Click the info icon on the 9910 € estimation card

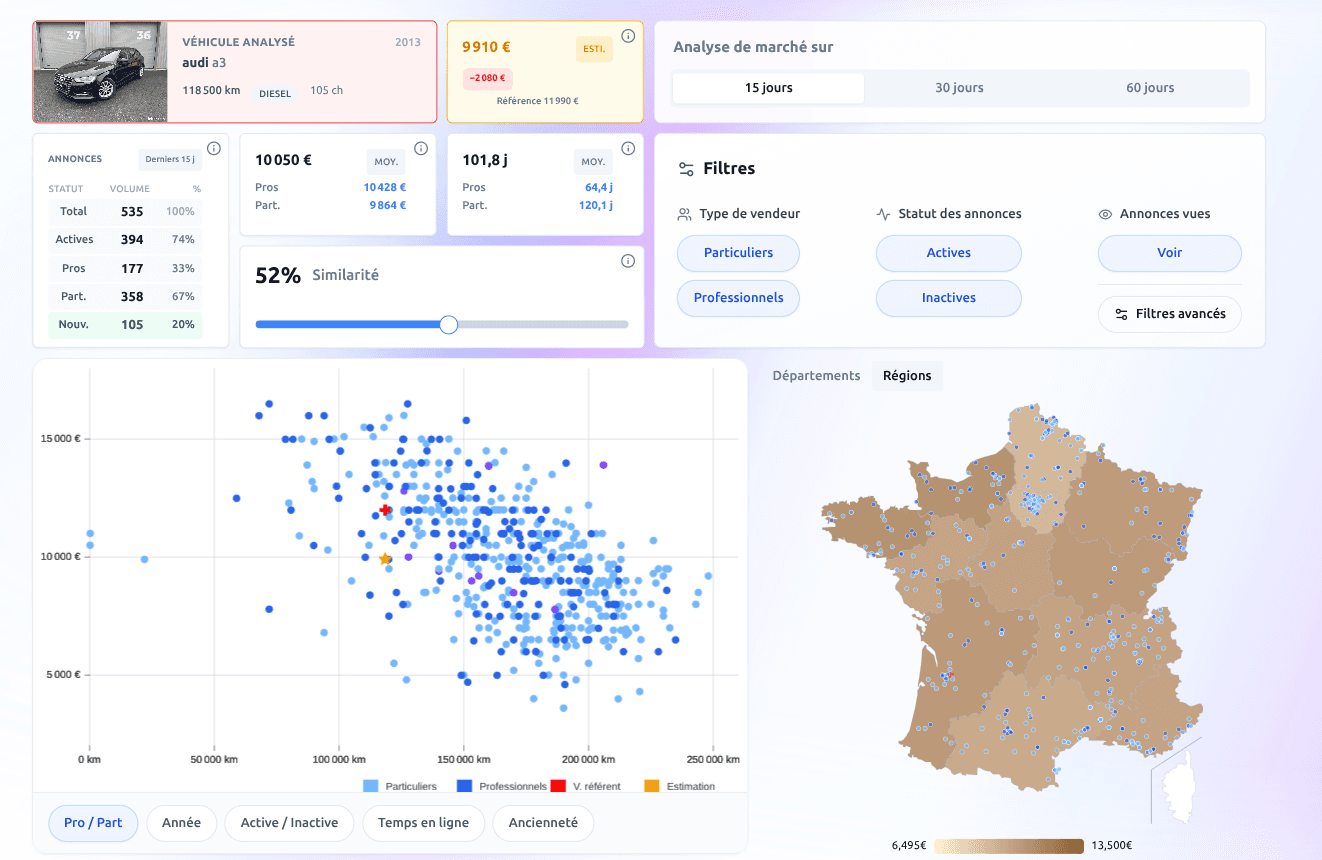click(628, 35)
